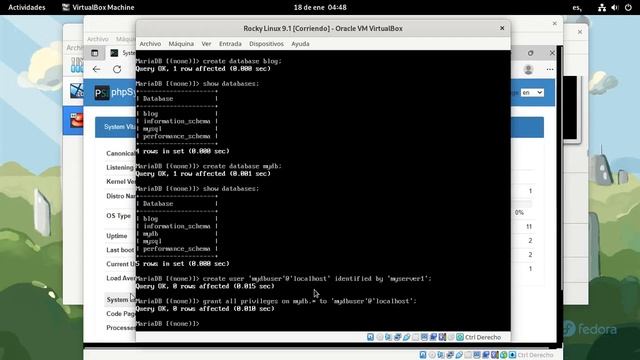
Task: Open the Máquina menu
Action: (181, 44)
